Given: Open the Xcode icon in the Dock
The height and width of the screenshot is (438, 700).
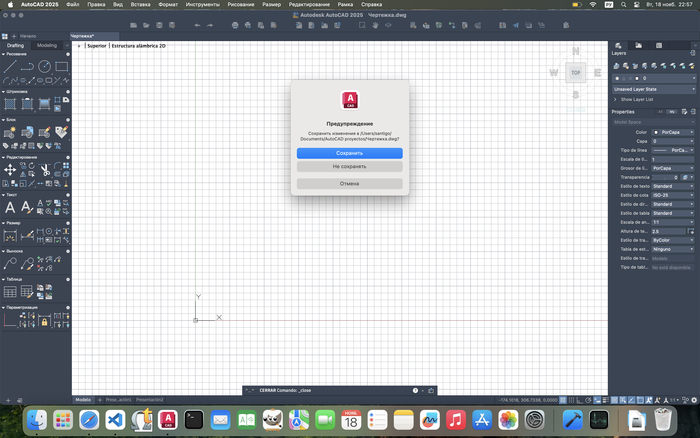Looking at the screenshot, I should [574, 421].
